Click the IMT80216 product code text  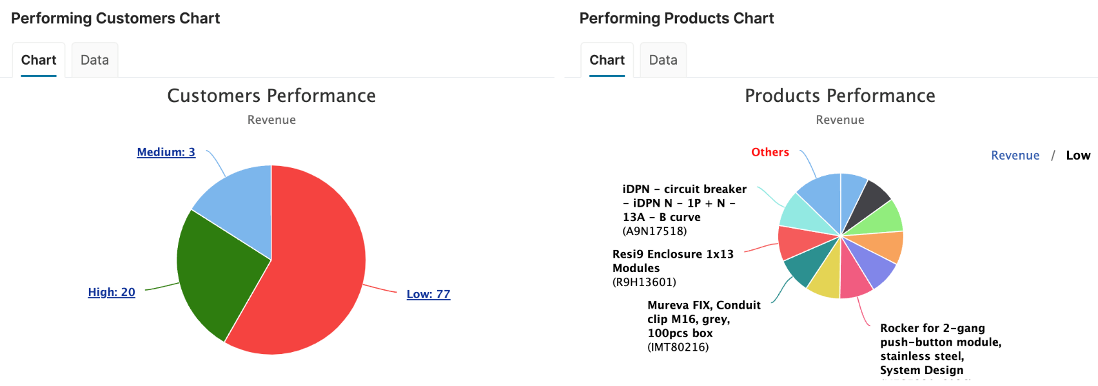(x=678, y=346)
